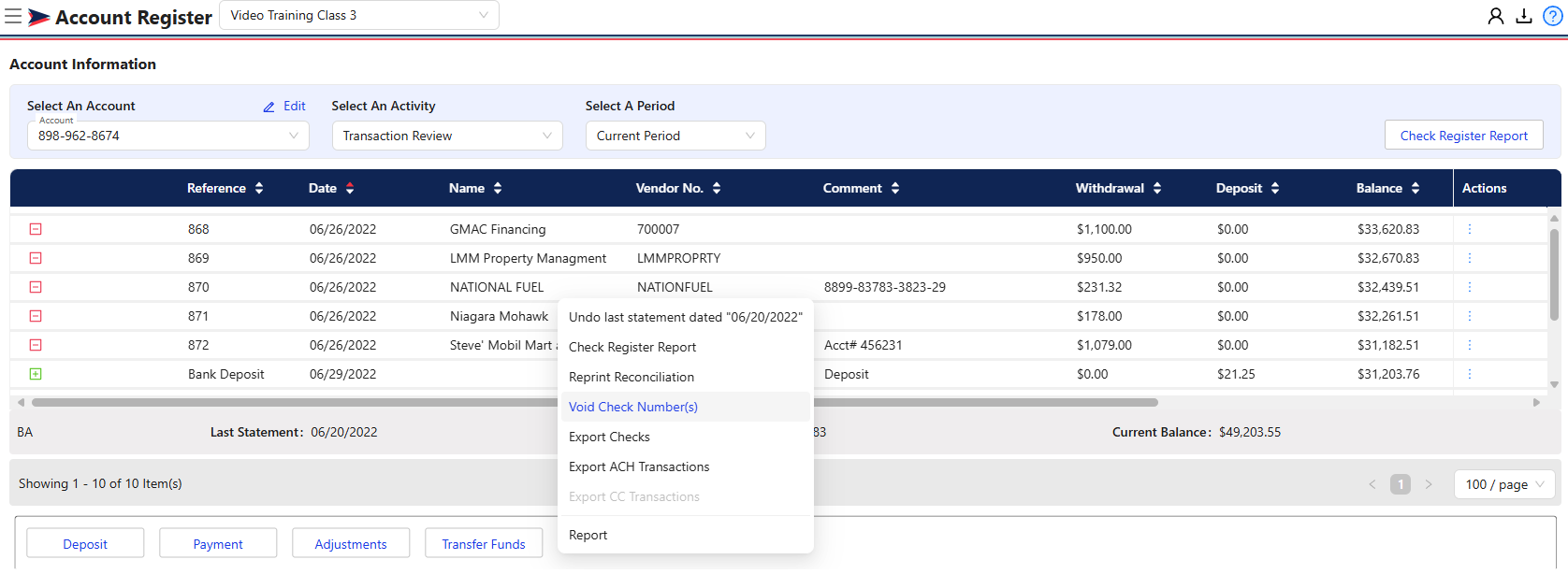
Task: Select Reprint Reconciliation menu entry
Action: (x=686, y=377)
